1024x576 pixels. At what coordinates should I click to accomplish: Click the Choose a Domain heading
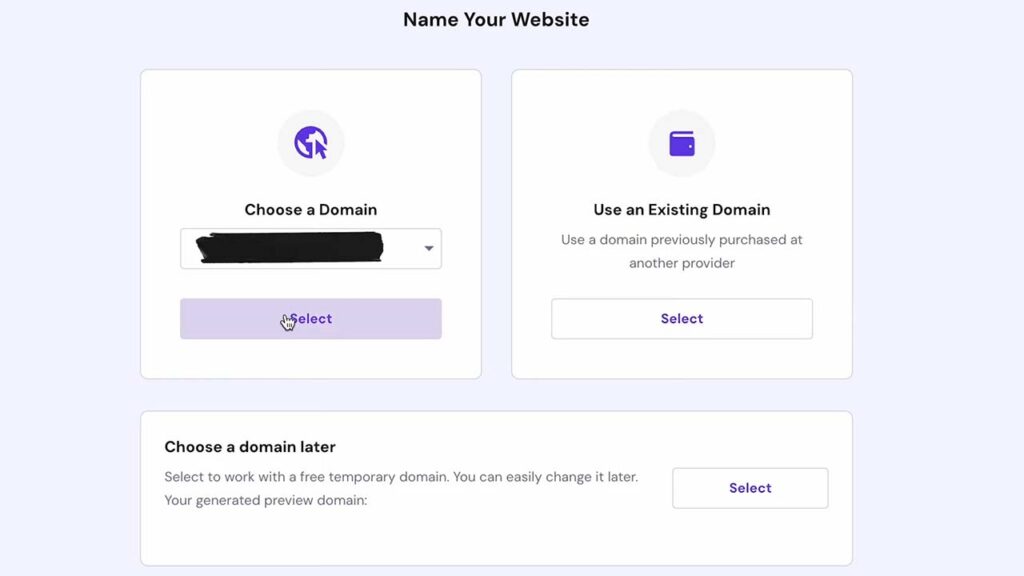tap(311, 210)
